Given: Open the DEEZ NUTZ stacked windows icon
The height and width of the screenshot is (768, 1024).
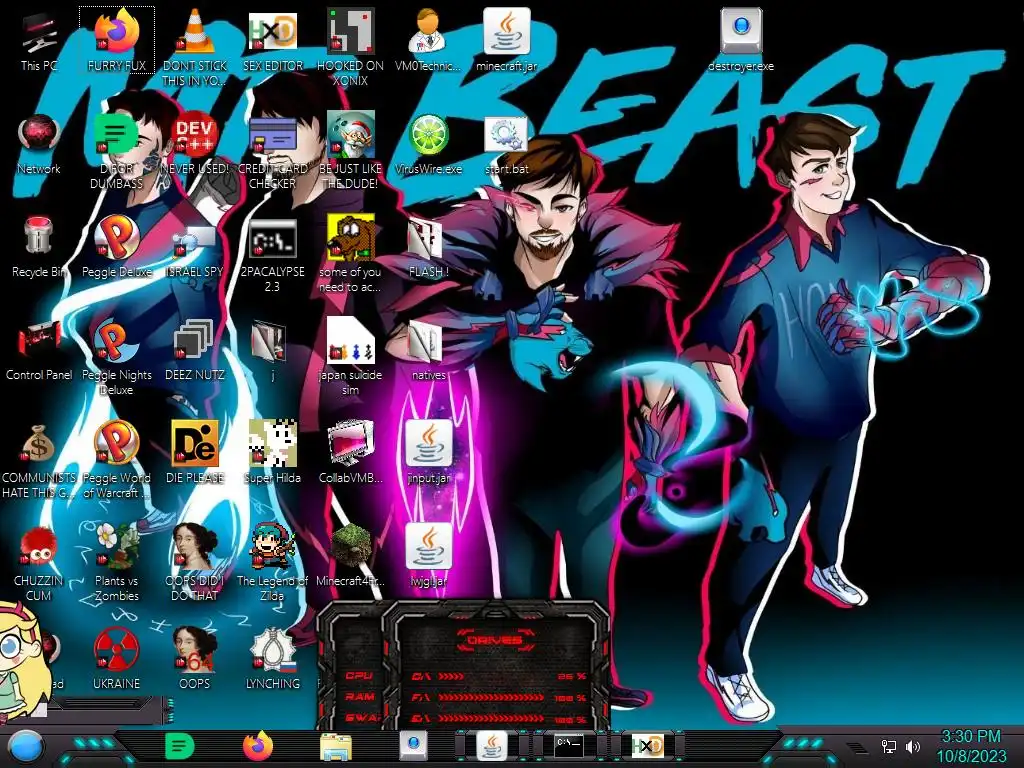Looking at the screenshot, I should (195, 350).
